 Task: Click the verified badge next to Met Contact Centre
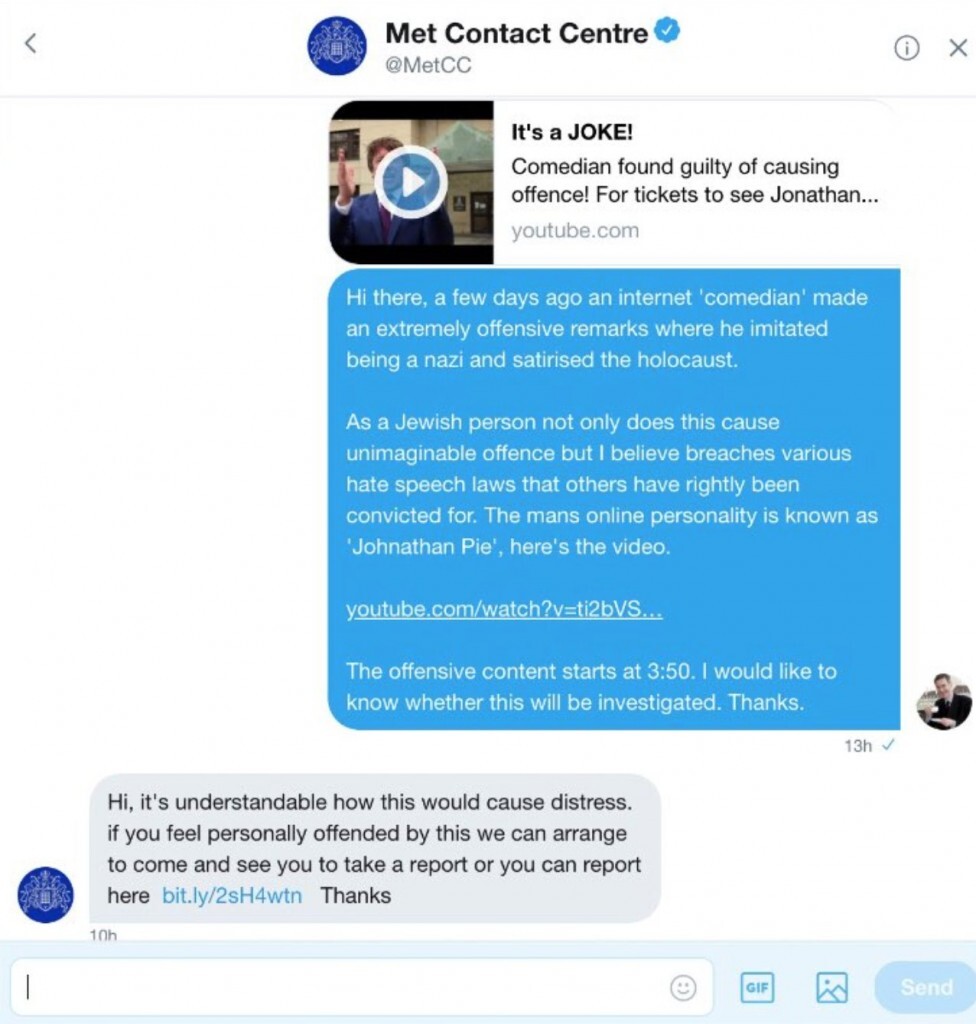coord(666,31)
